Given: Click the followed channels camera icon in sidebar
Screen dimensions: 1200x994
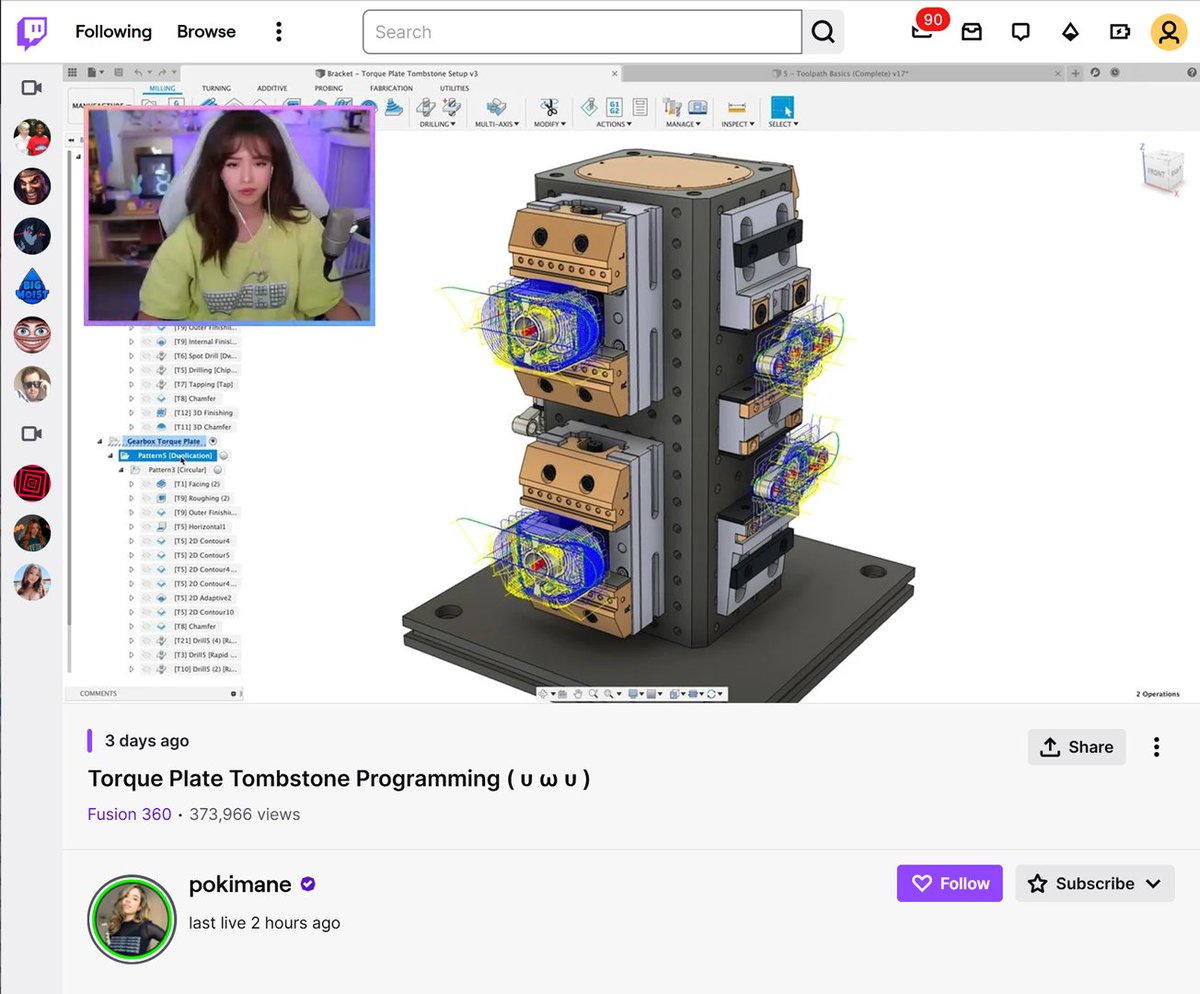Looking at the screenshot, I should (x=32, y=88).
